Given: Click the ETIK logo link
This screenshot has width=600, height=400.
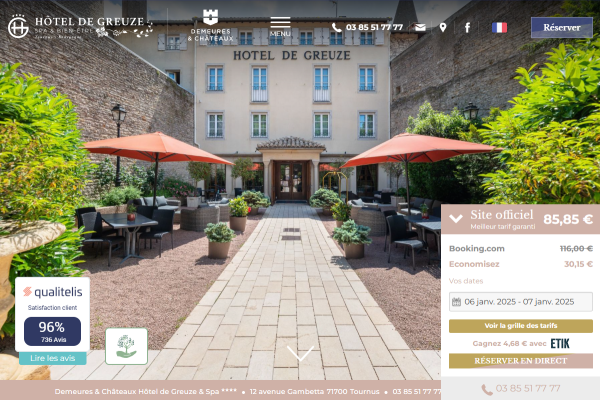Looking at the screenshot, I should click(560, 343).
